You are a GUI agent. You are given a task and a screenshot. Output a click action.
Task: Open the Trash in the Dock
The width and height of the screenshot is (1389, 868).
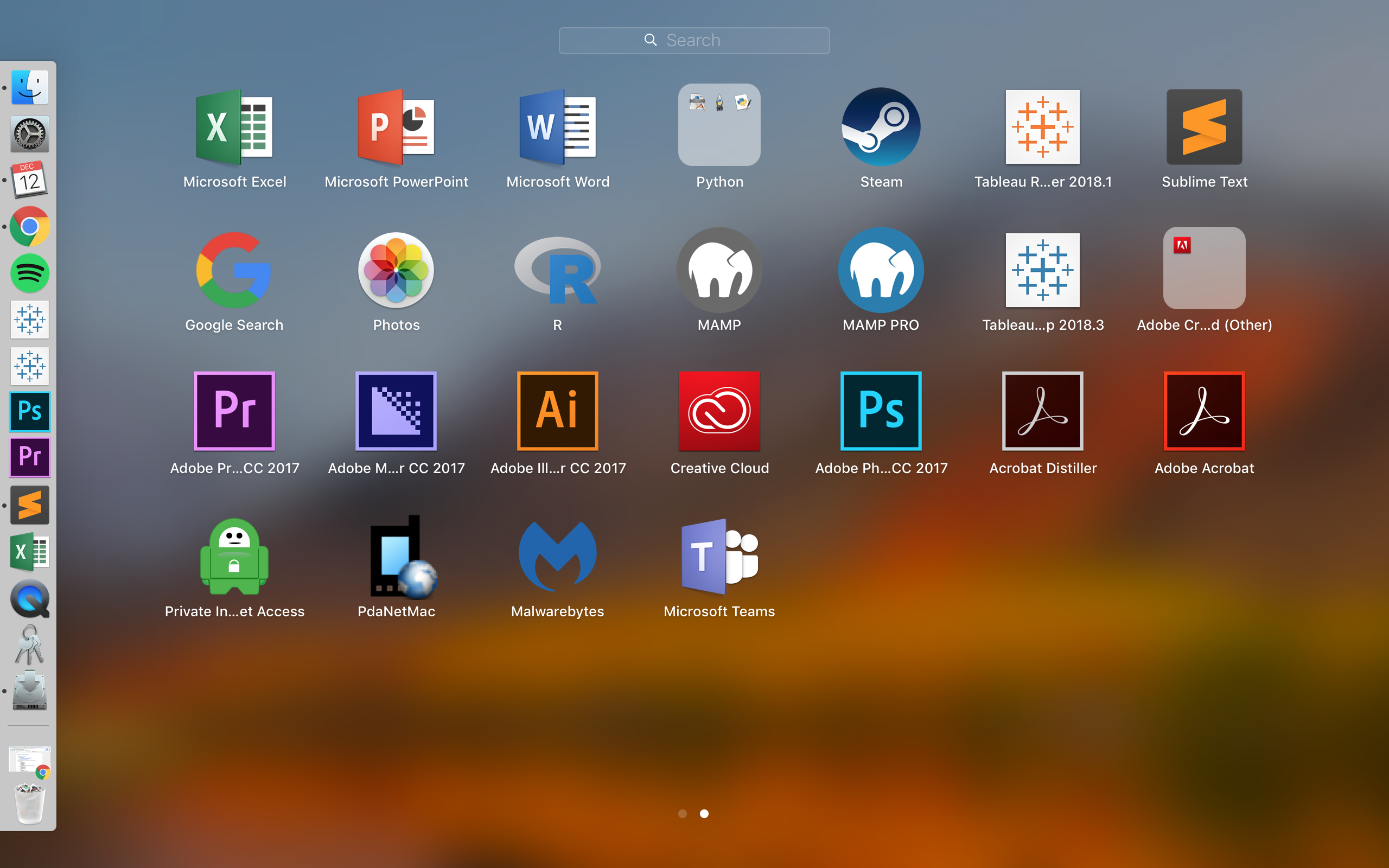point(30,803)
